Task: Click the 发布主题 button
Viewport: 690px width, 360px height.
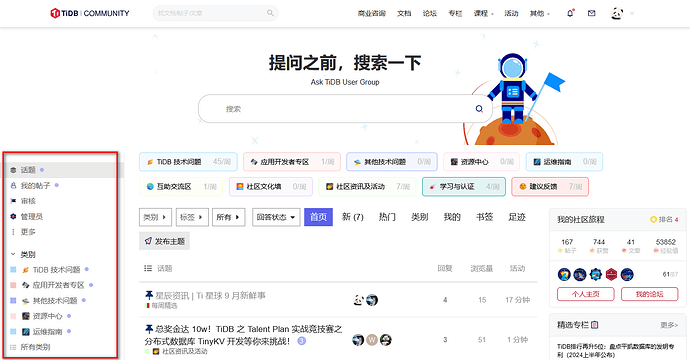Action: point(165,241)
